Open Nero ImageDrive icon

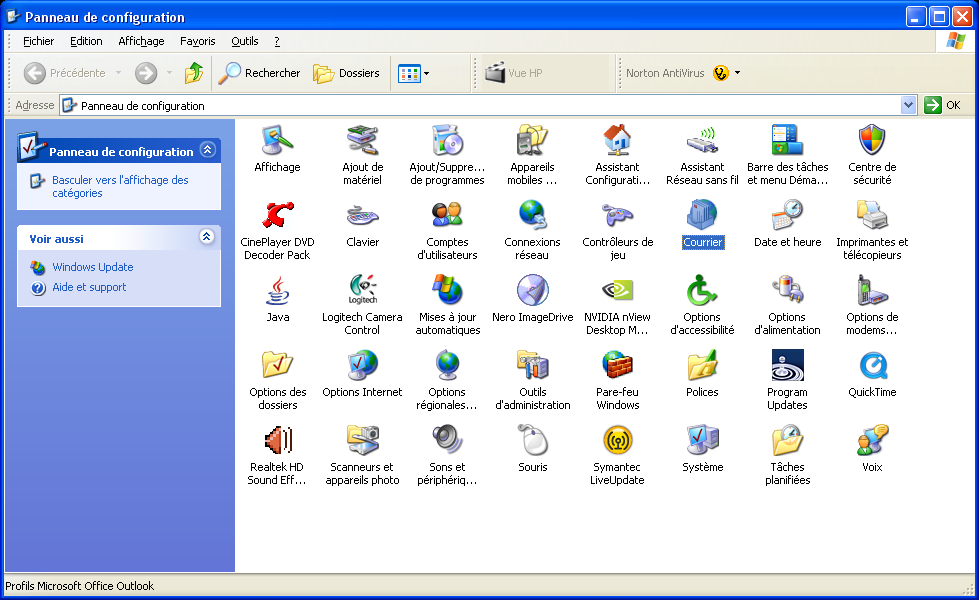pyautogui.click(x=532, y=291)
